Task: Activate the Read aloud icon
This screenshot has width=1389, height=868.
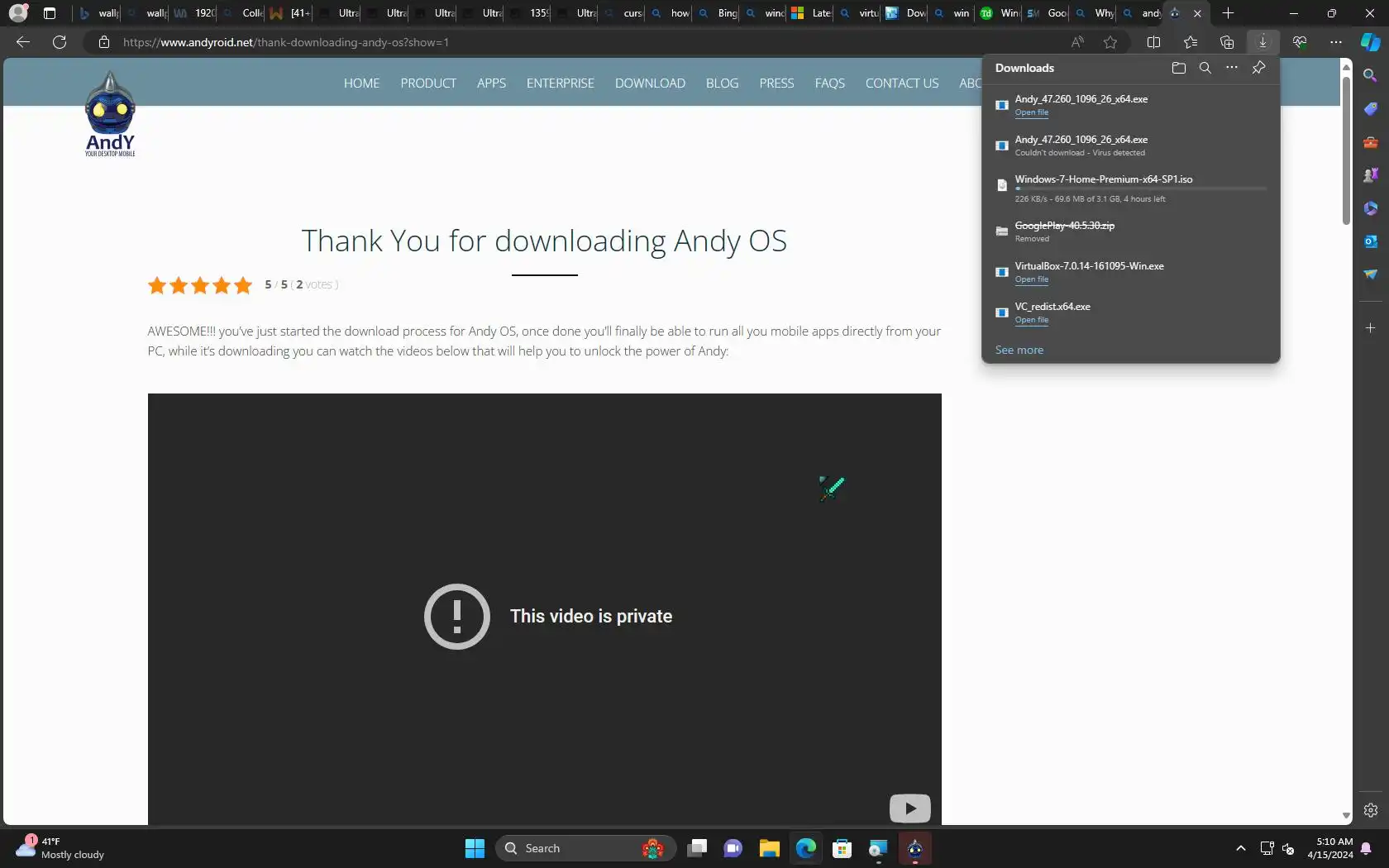Action: point(1077,42)
